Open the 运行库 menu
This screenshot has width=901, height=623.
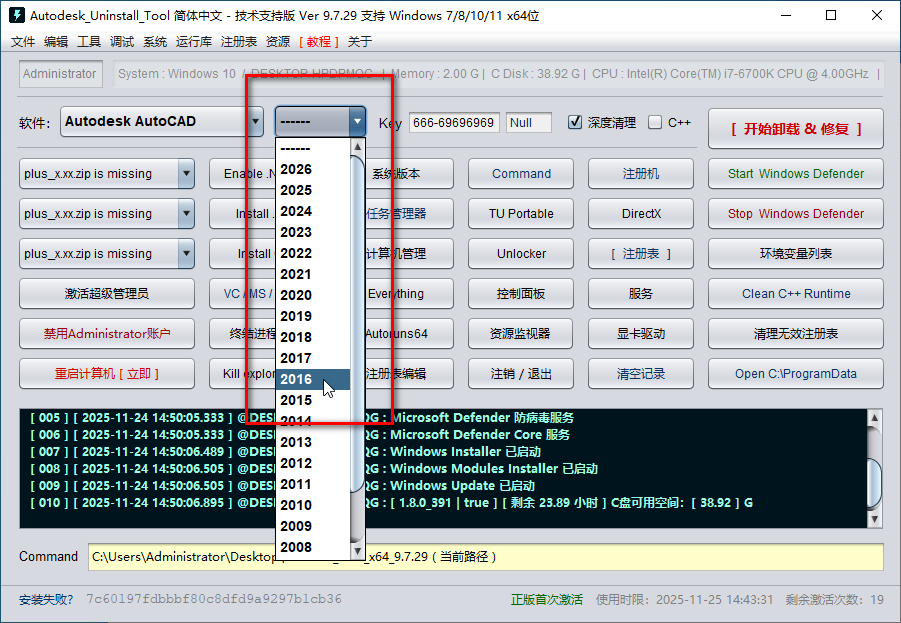pos(194,41)
